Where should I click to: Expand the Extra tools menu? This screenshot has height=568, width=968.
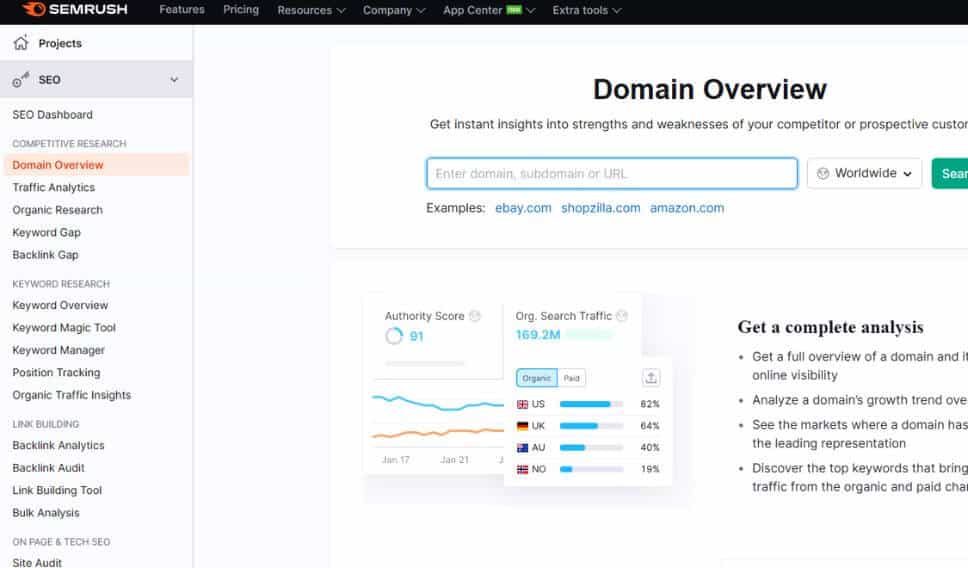(586, 10)
